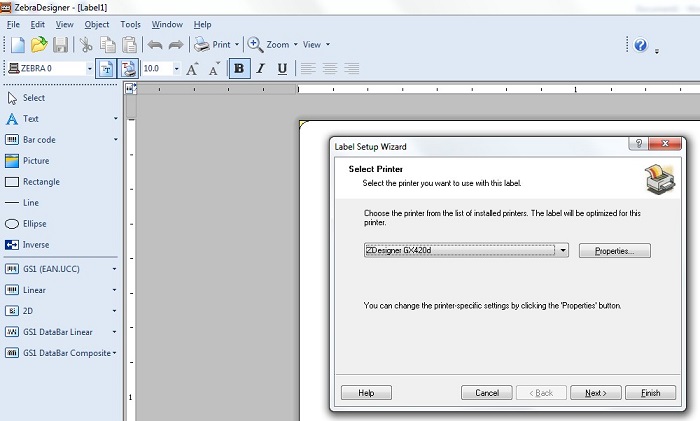Redo the action arrow
Screen dimensions: 700x421
176,45
